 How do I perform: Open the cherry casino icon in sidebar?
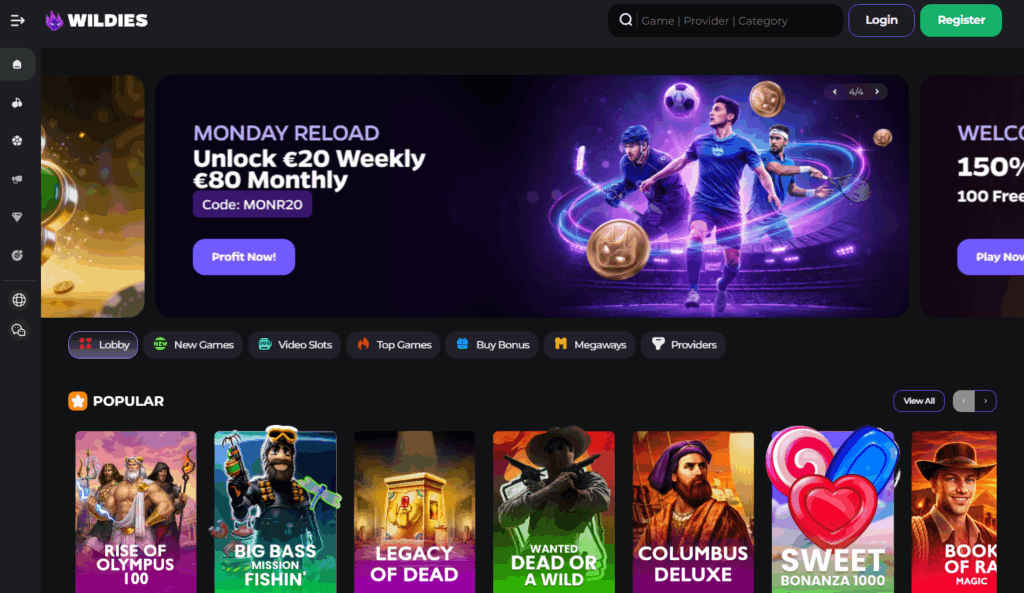click(x=18, y=103)
